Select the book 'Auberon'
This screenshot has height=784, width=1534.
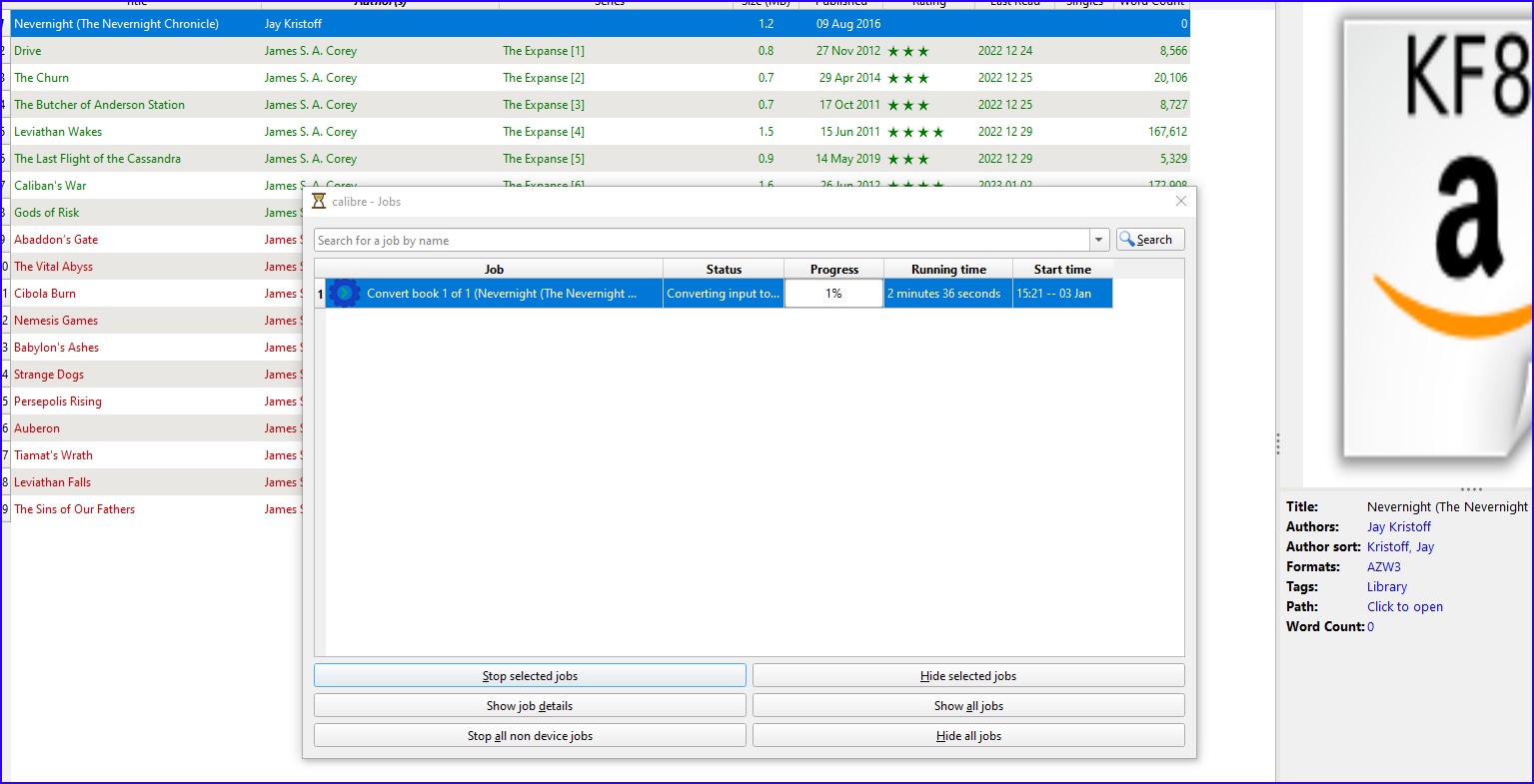(x=37, y=428)
